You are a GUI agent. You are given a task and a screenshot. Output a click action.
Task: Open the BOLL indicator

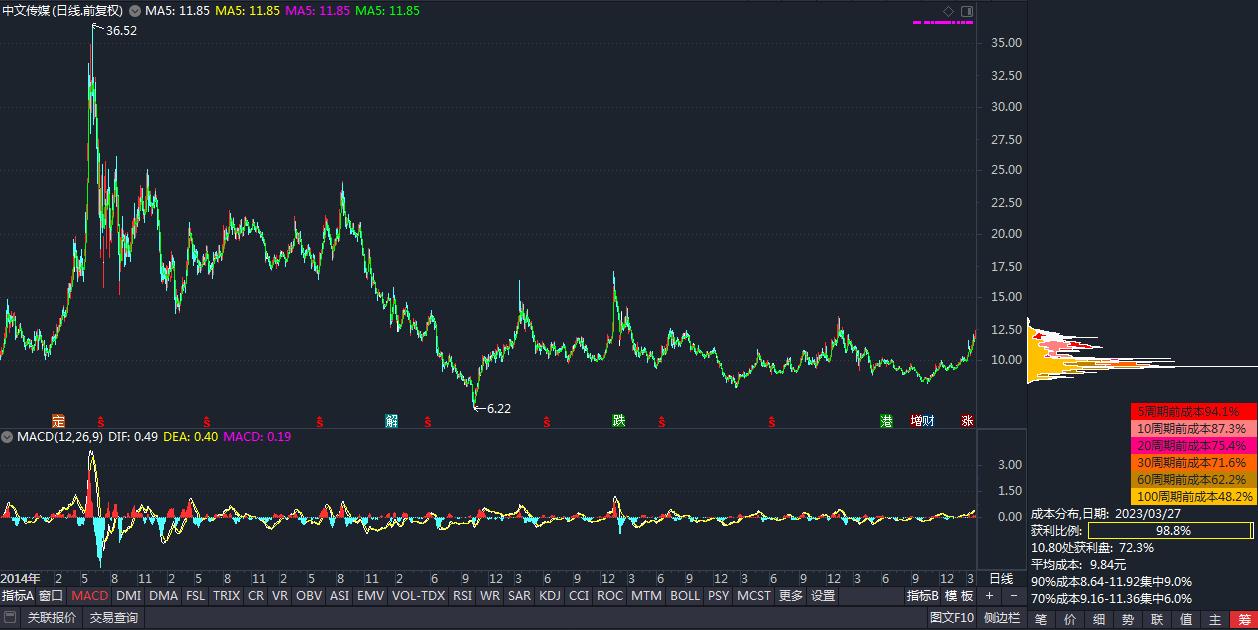[685, 595]
